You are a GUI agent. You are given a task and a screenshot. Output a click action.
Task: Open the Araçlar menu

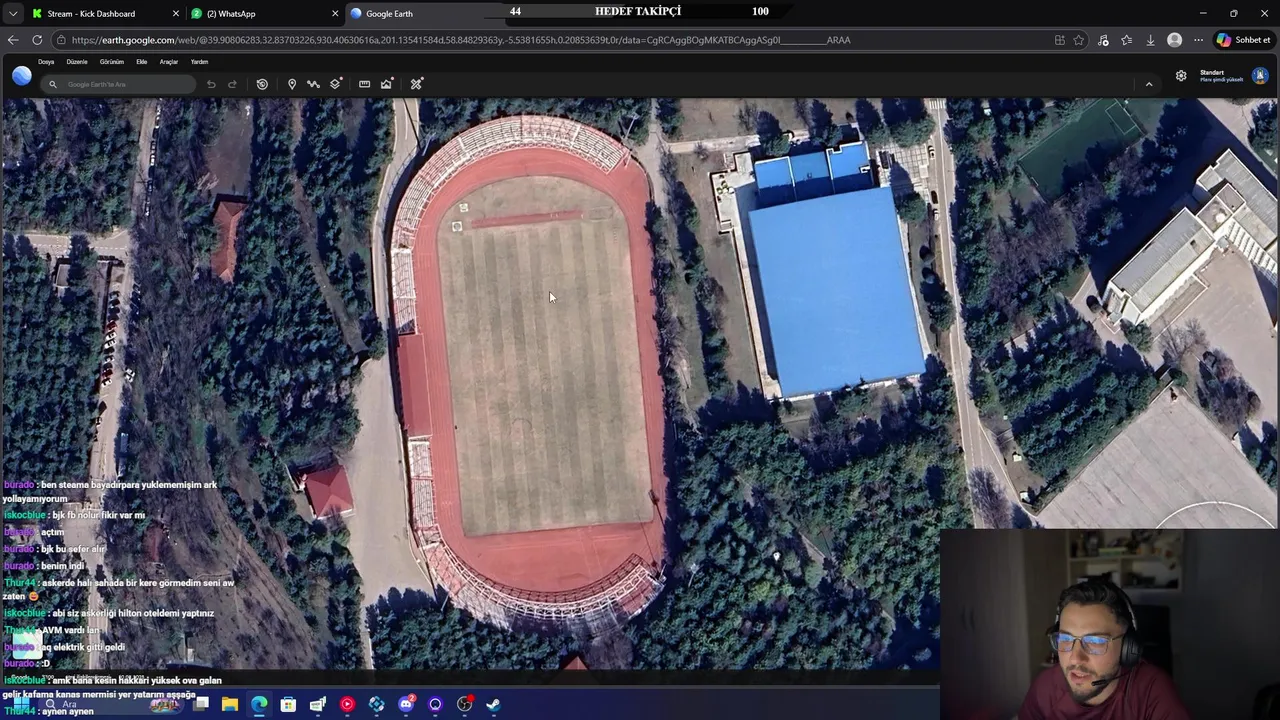click(169, 62)
